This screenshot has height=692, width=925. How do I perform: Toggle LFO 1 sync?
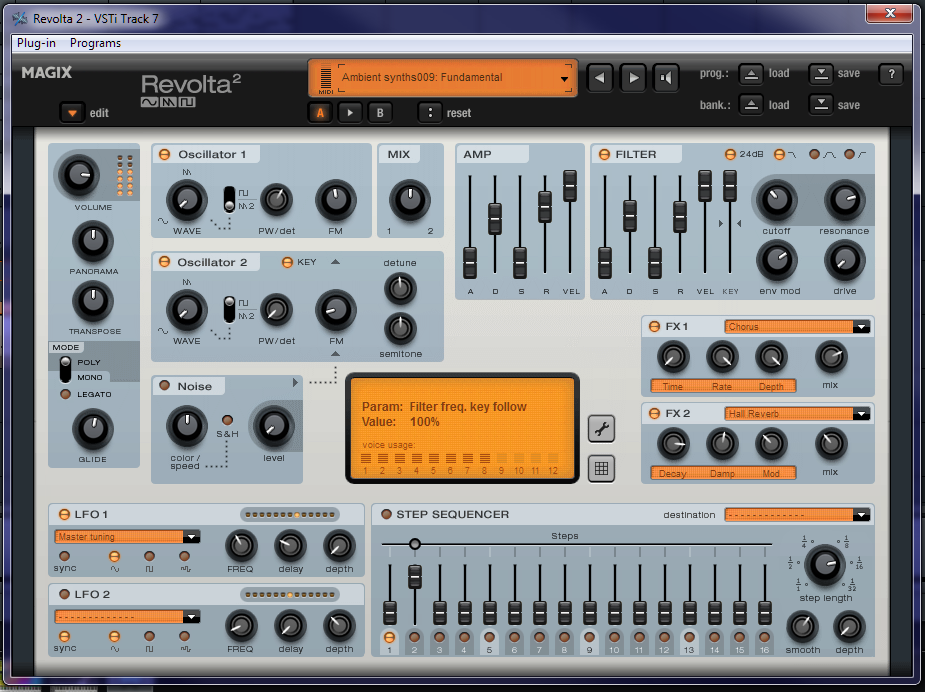click(x=64, y=556)
